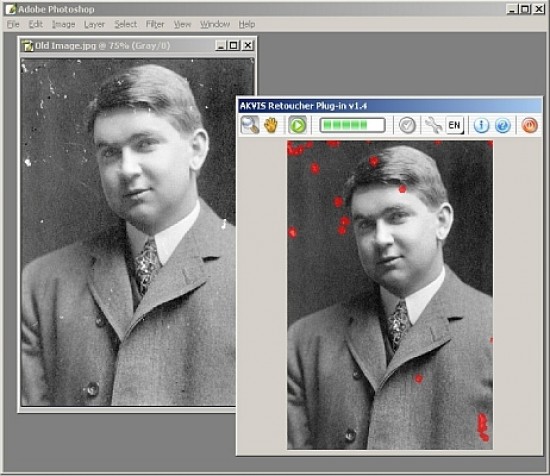
Task: Open the Select menu
Action: (126, 24)
